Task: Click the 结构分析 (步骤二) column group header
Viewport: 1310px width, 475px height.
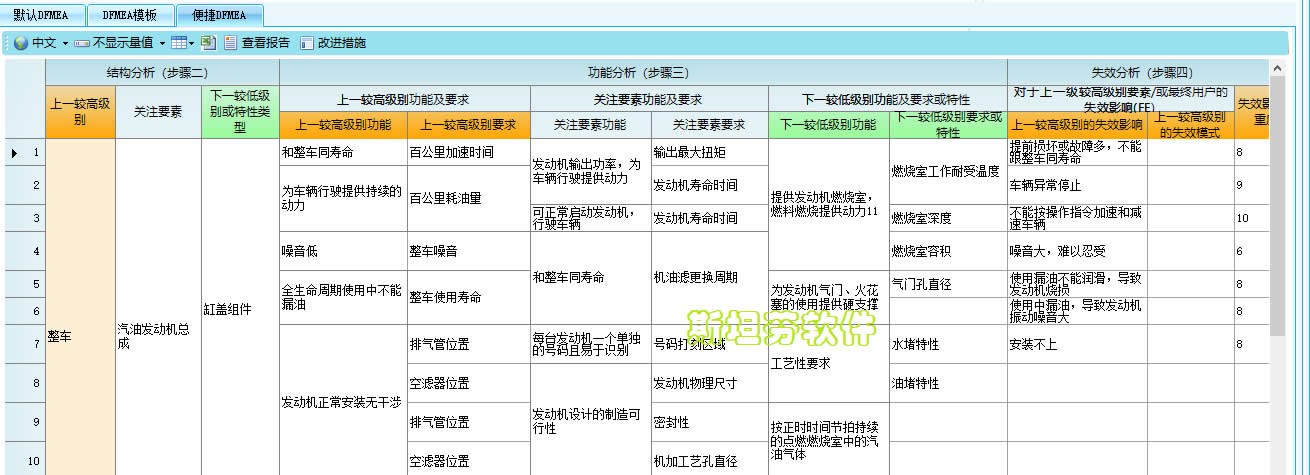Action: point(162,72)
